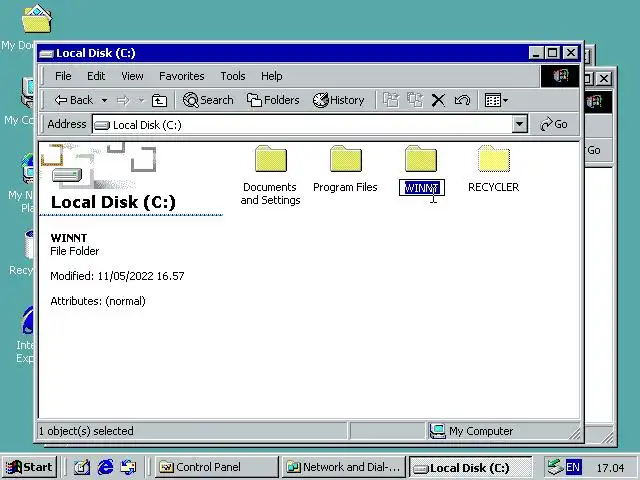Open the Help menu

click(271, 76)
